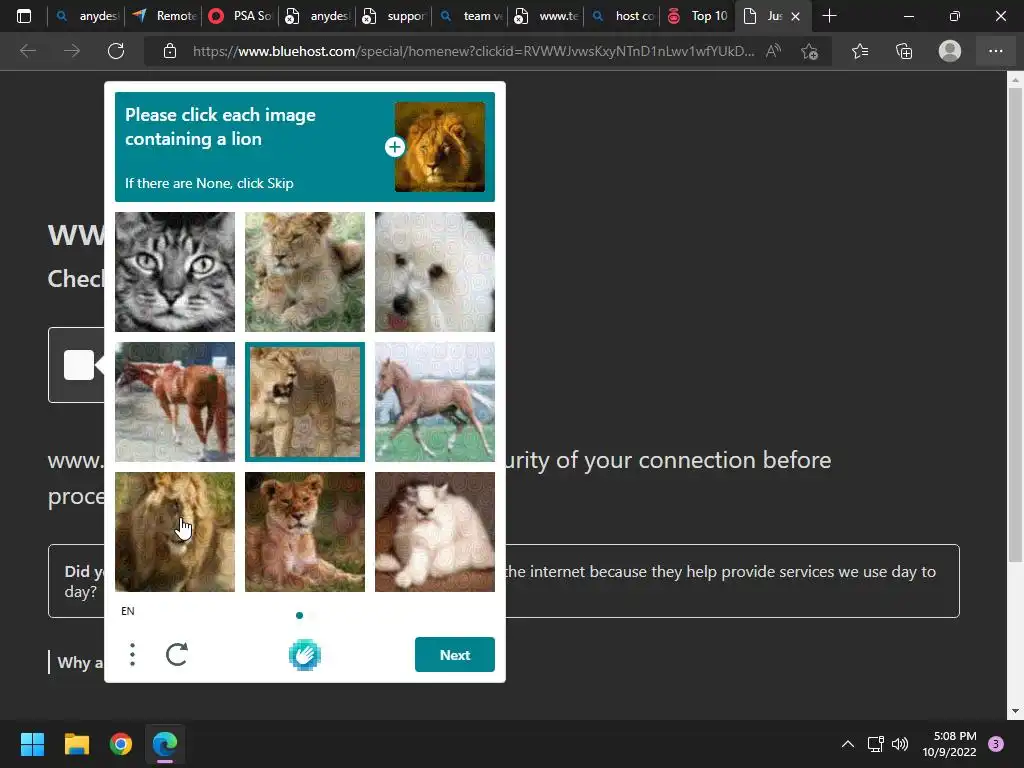This screenshot has height=768, width=1024.
Task: Click the browser Back arrow
Action: tap(27, 51)
